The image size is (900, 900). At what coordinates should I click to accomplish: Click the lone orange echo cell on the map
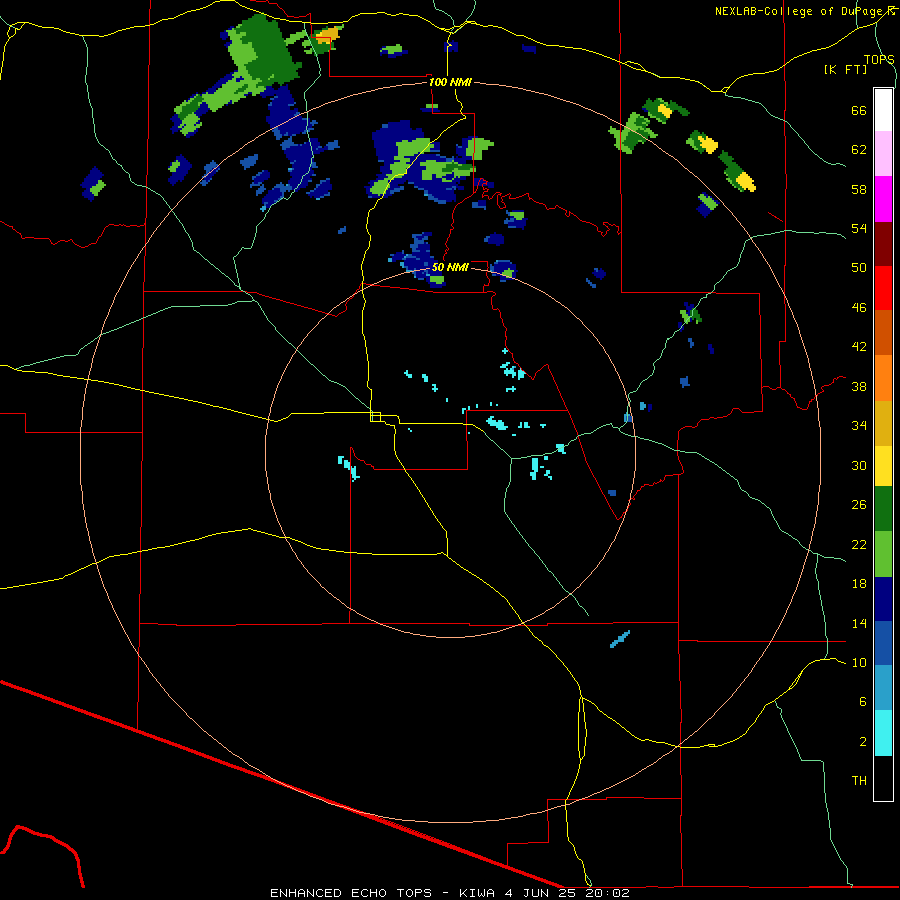click(328, 36)
